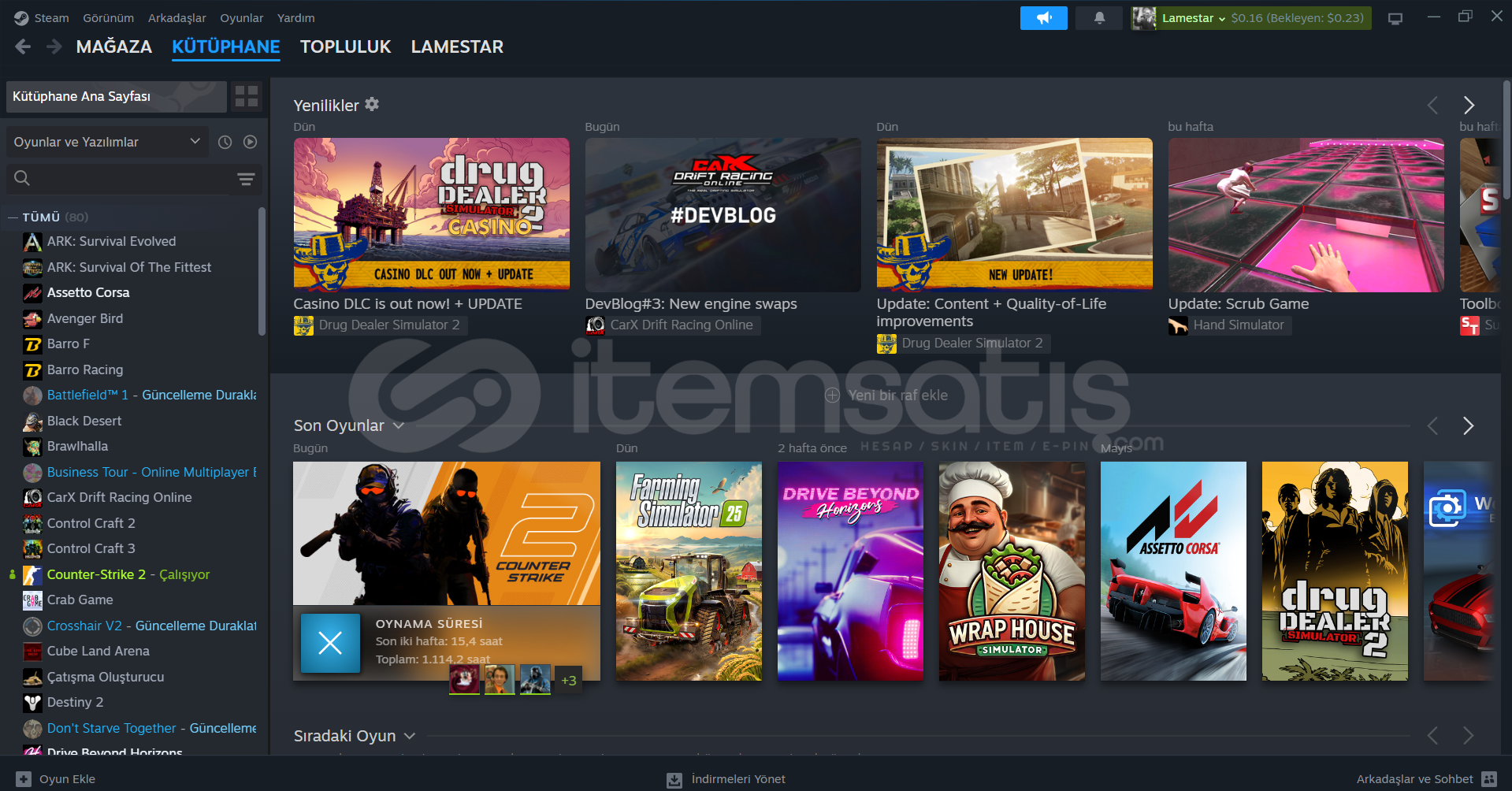
Task: Open Update: Scrub Game news image
Action: click(1306, 215)
